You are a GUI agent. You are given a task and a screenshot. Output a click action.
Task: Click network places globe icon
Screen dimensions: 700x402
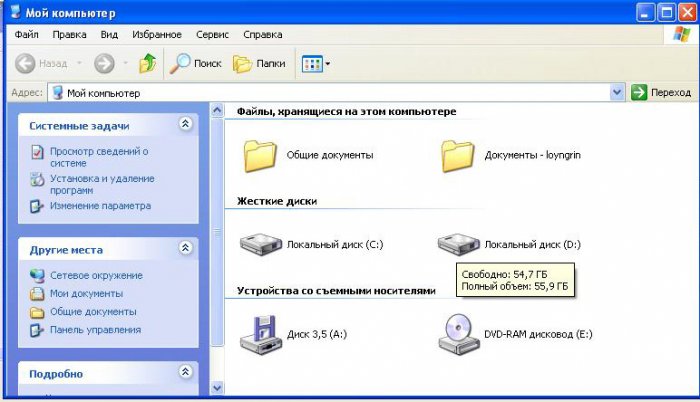[37, 276]
